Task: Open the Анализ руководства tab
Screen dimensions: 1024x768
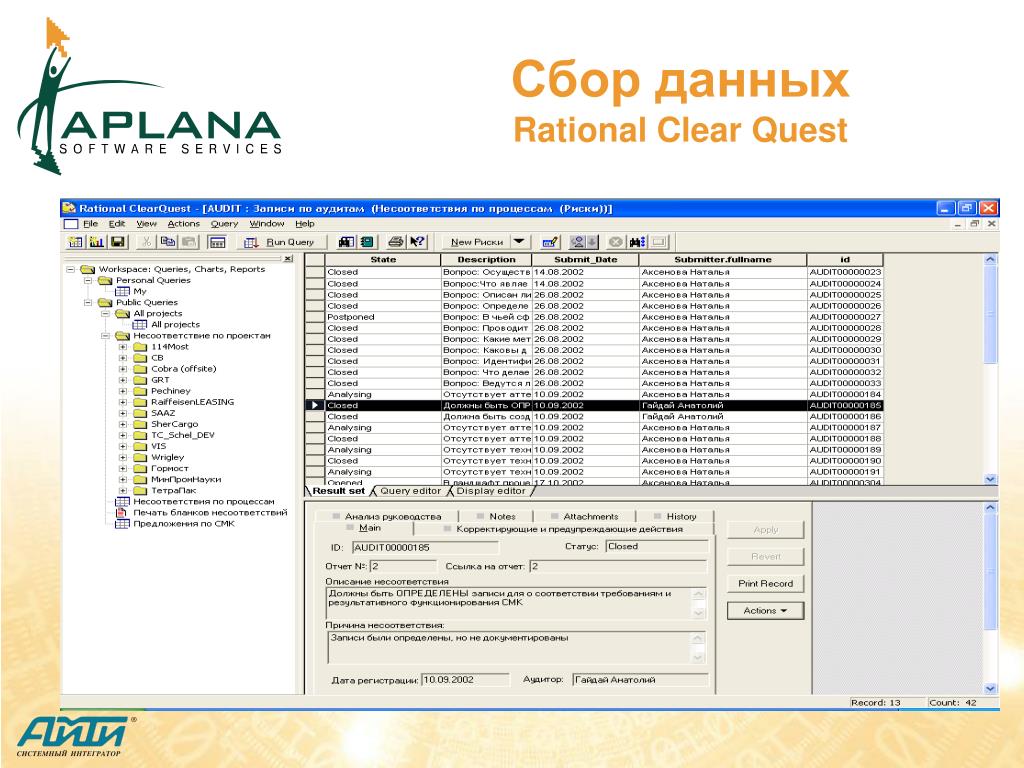Action: pyautogui.click(x=387, y=516)
